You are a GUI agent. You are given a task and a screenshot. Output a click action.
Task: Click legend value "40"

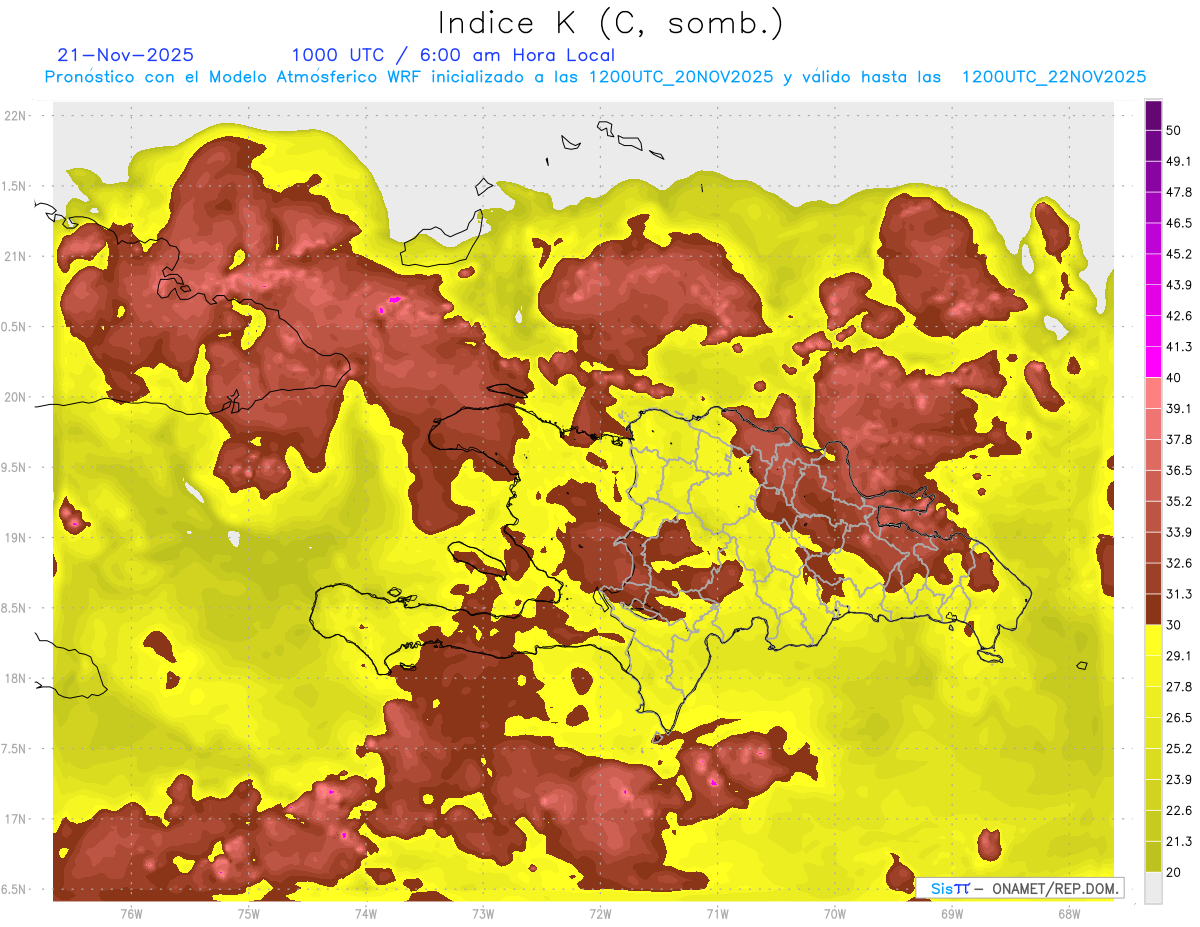1175,378
